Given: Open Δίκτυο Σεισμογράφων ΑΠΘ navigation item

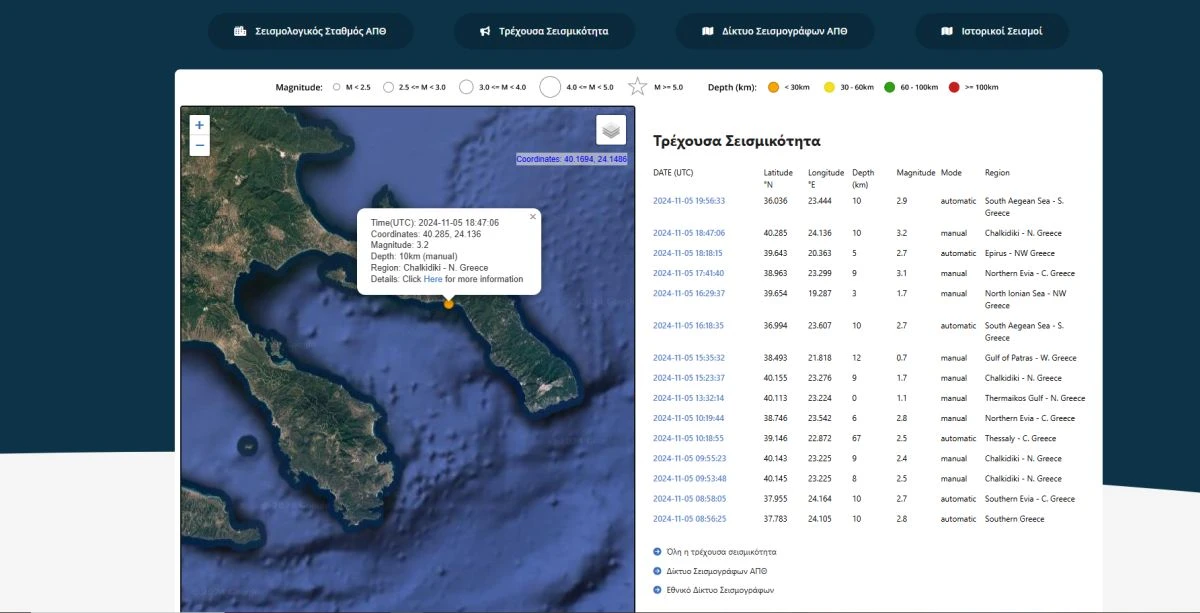Looking at the screenshot, I should [774, 31].
